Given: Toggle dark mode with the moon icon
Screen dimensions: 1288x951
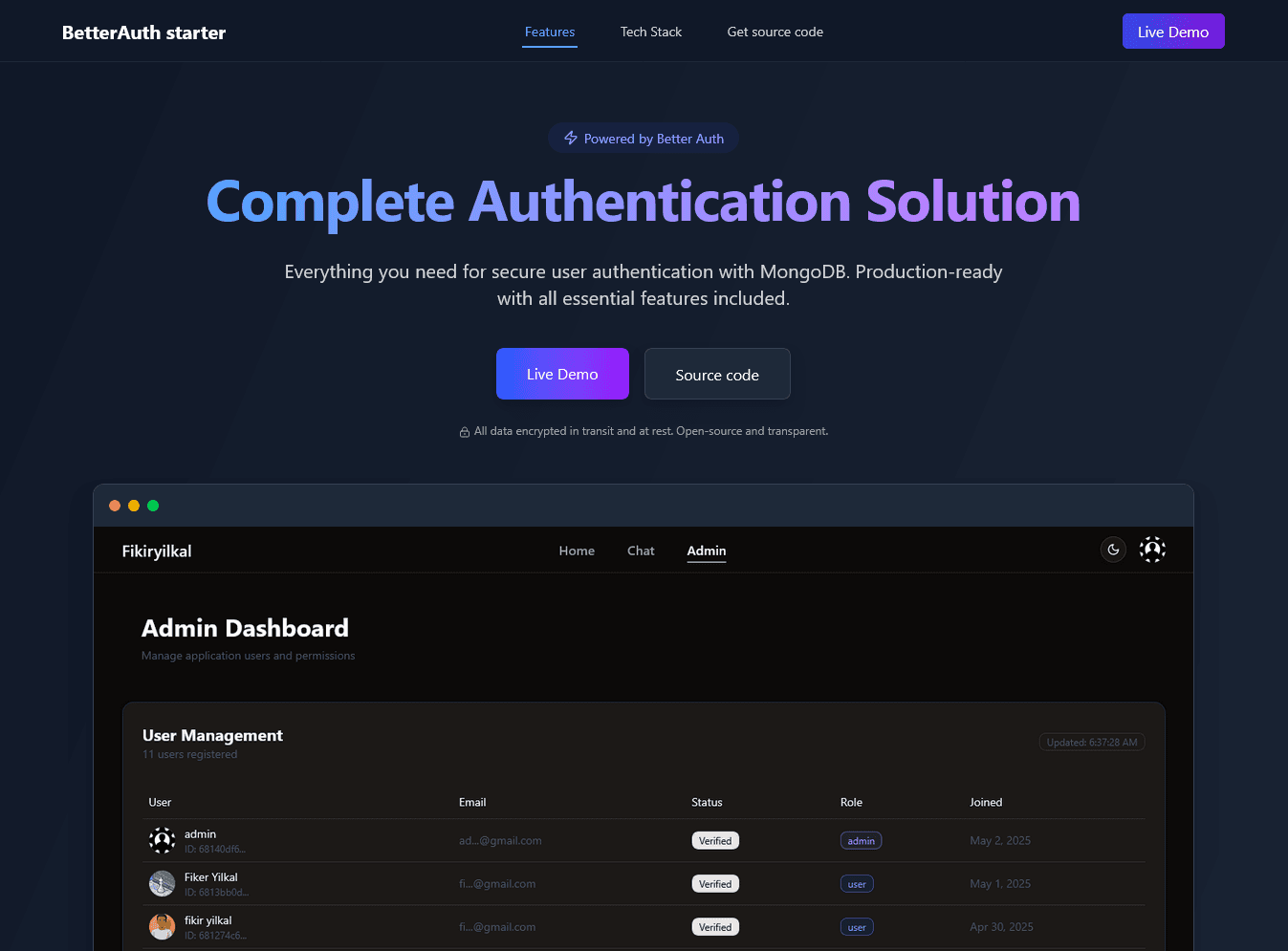Looking at the screenshot, I should click(1113, 549).
